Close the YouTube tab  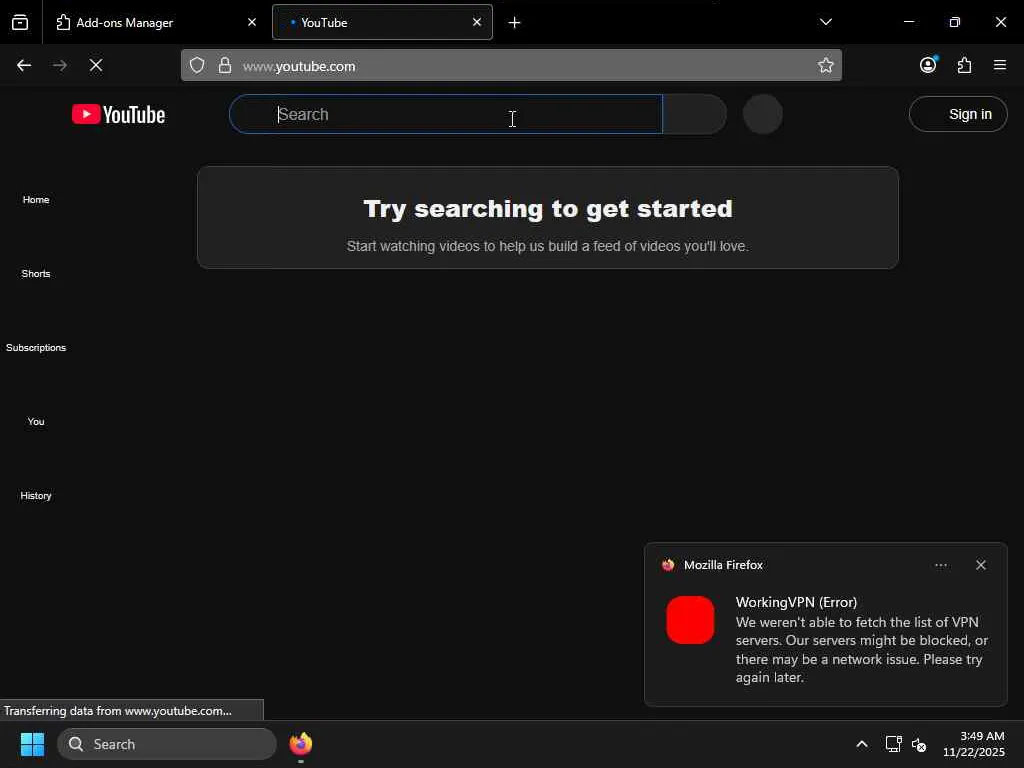click(477, 22)
